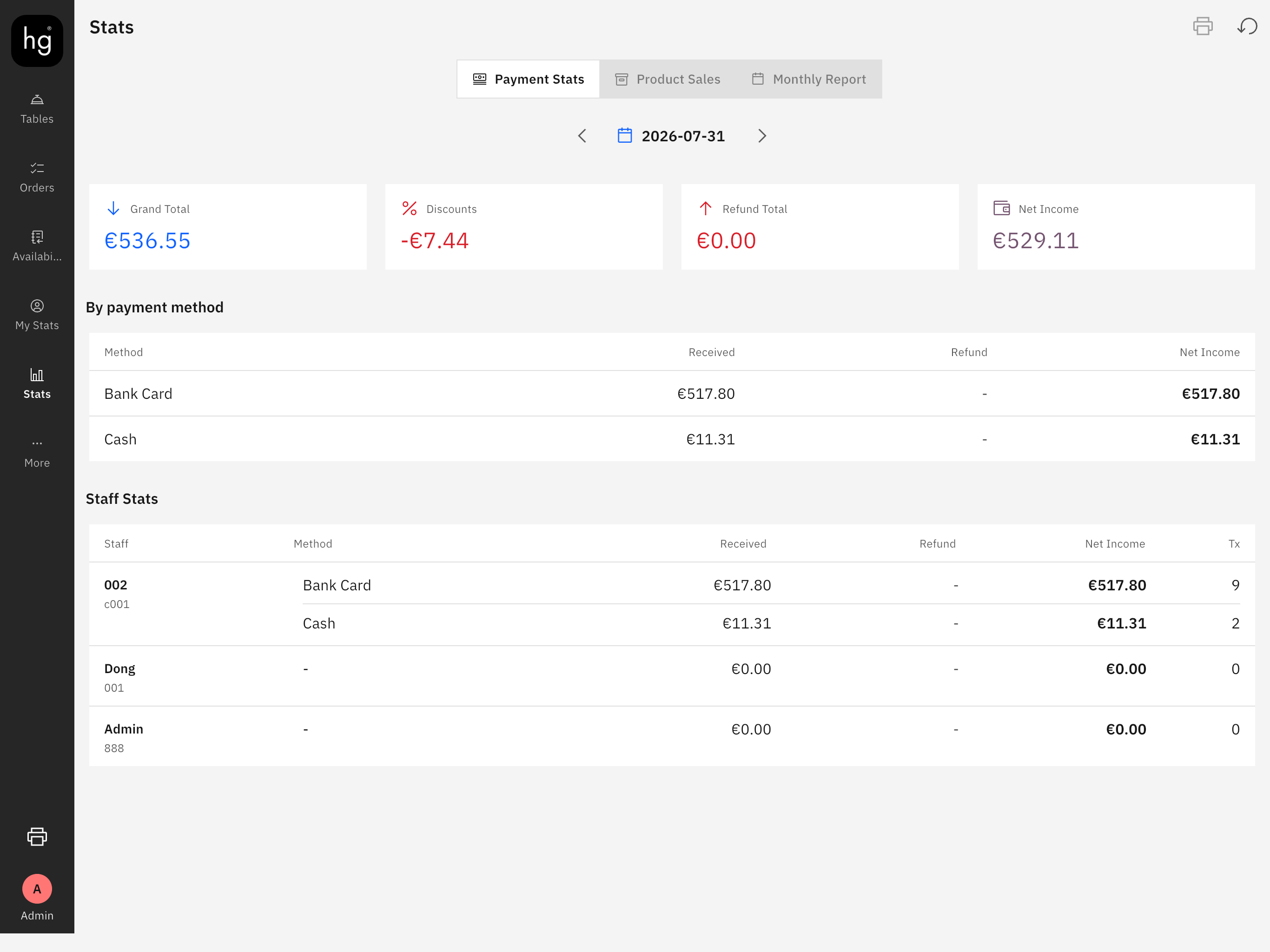The height and width of the screenshot is (952, 1270).
Task: Click the Admin staff row name
Action: [124, 729]
